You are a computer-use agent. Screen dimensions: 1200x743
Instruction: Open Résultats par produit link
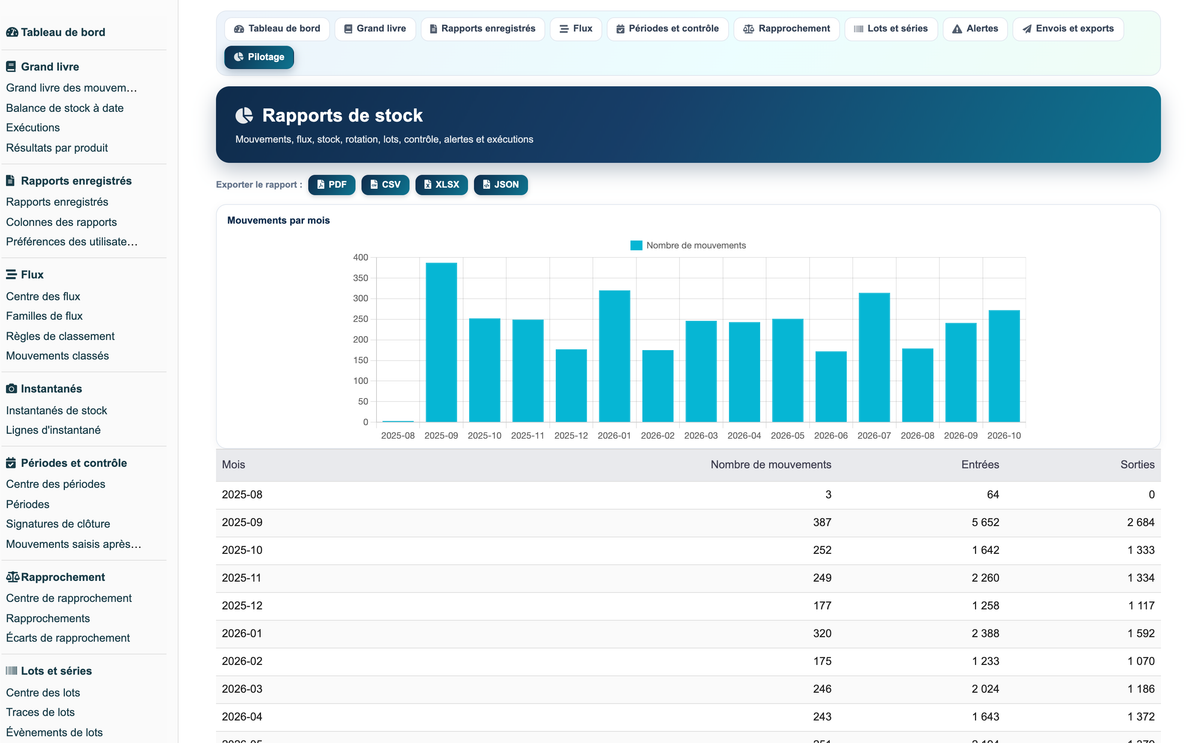pyautogui.click(x=57, y=148)
